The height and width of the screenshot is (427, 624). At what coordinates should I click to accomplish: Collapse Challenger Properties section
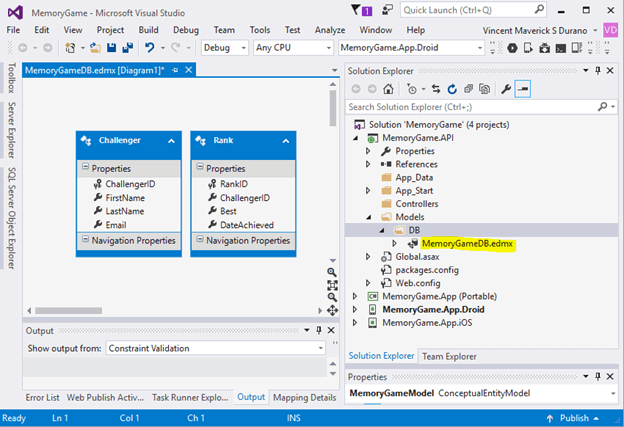(85, 167)
